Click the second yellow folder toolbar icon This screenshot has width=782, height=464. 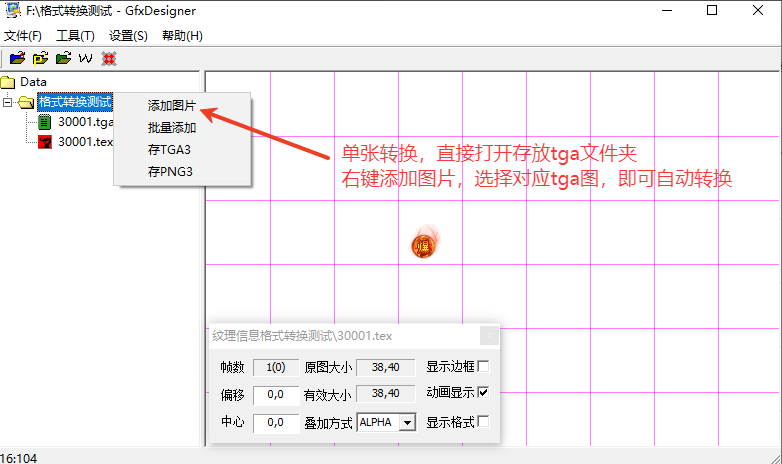pos(40,58)
